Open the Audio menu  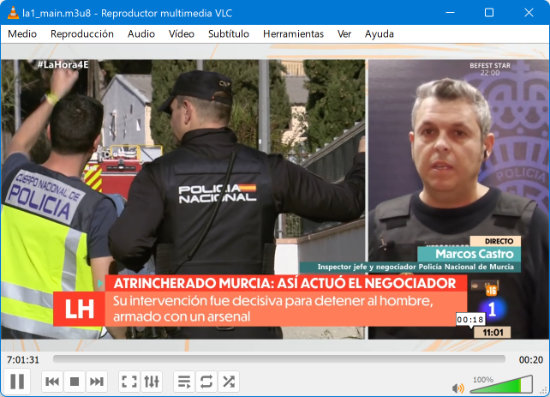[141, 34]
